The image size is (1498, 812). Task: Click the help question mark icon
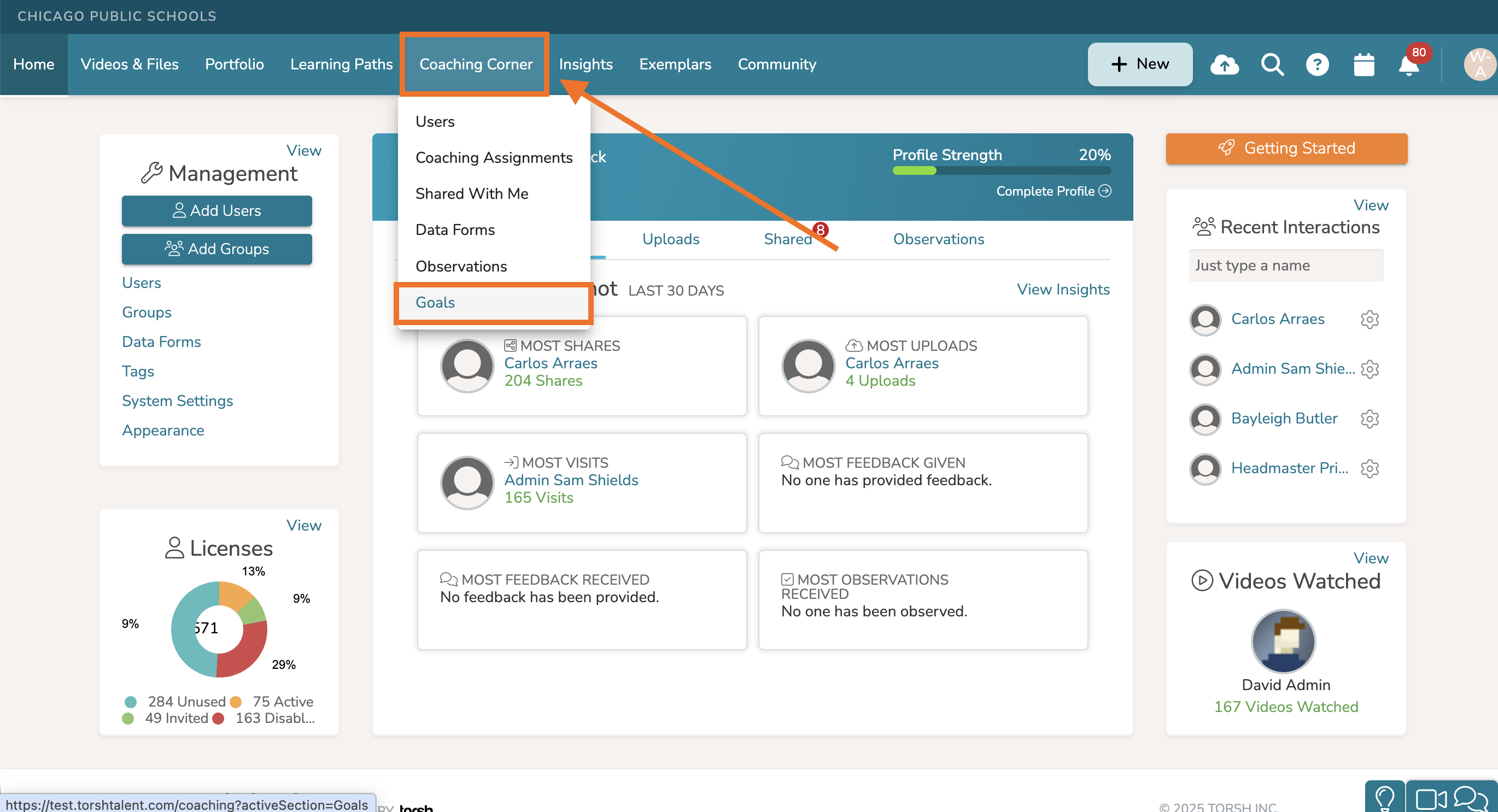tap(1317, 64)
